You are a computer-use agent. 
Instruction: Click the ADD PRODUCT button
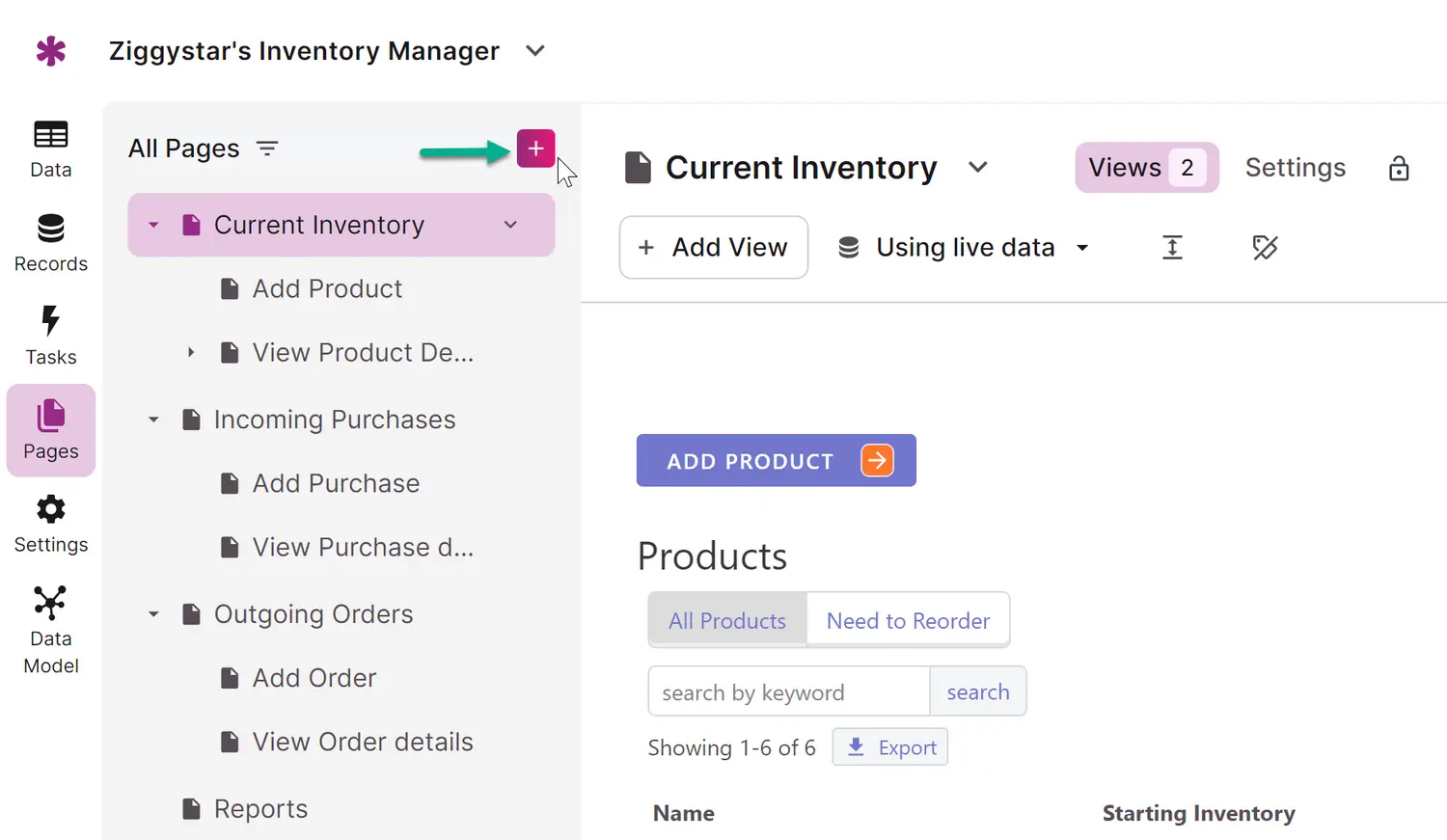(776, 461)
